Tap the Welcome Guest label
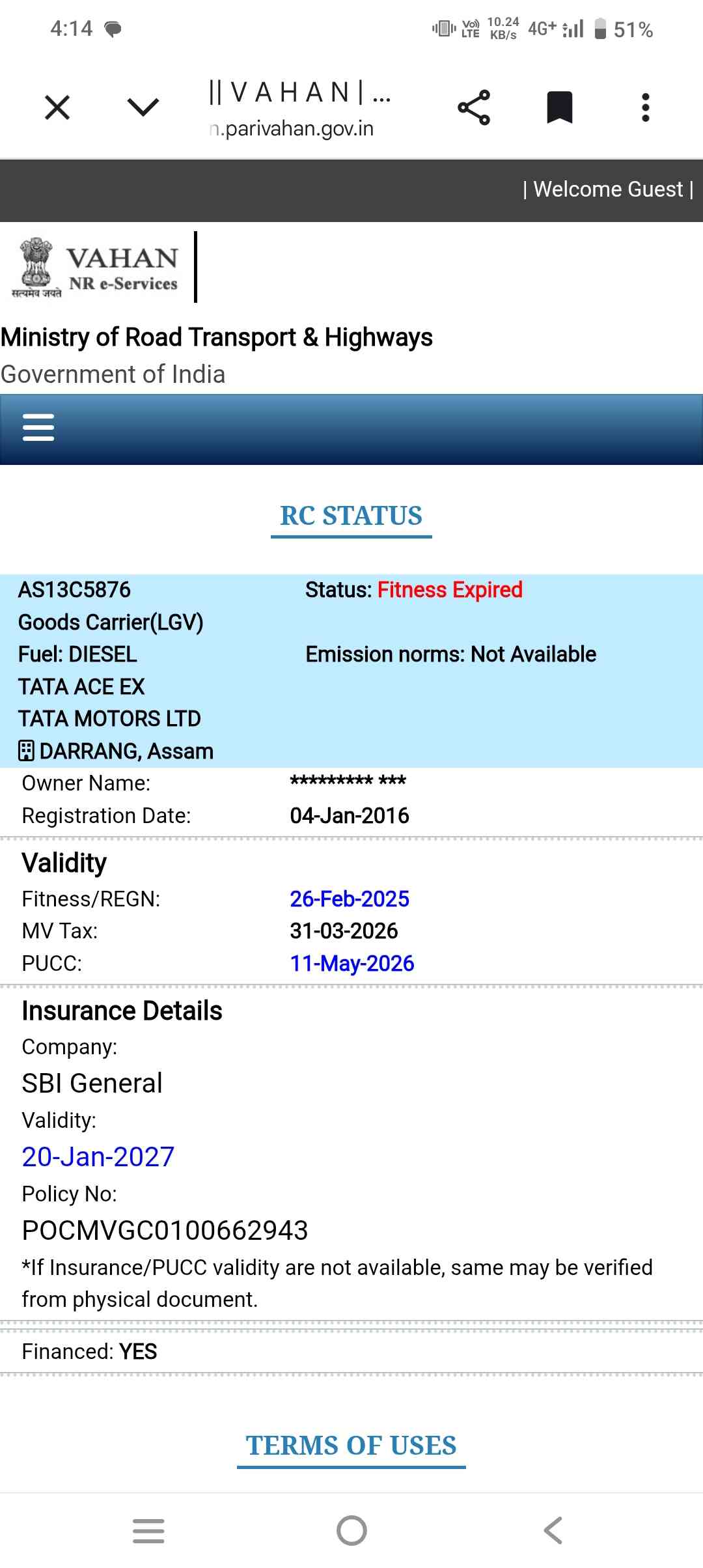Screen dimensions: 703x1568 coord(608,189)
